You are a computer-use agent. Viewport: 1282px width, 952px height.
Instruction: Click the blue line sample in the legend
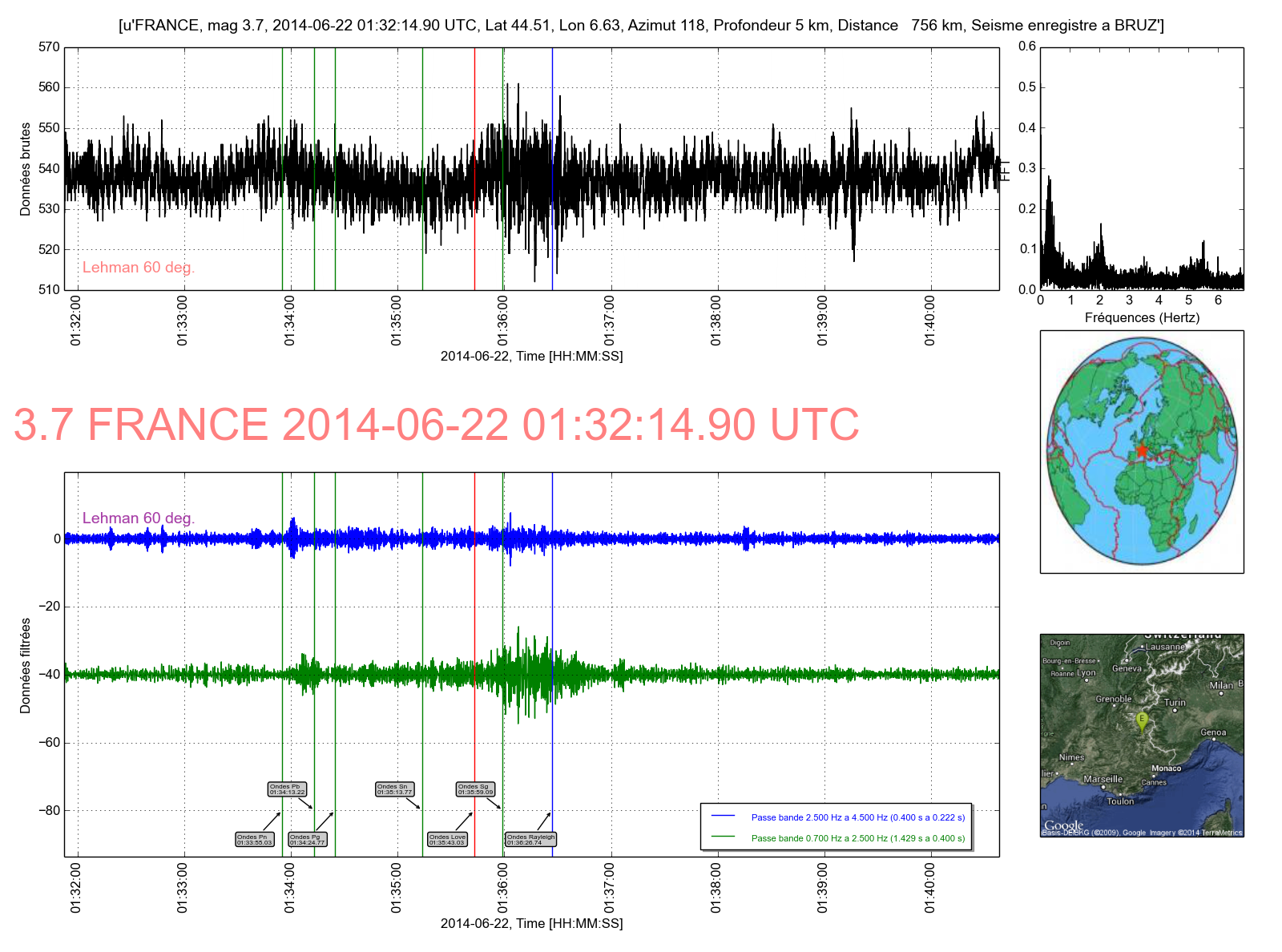click(x=723, y=817)
